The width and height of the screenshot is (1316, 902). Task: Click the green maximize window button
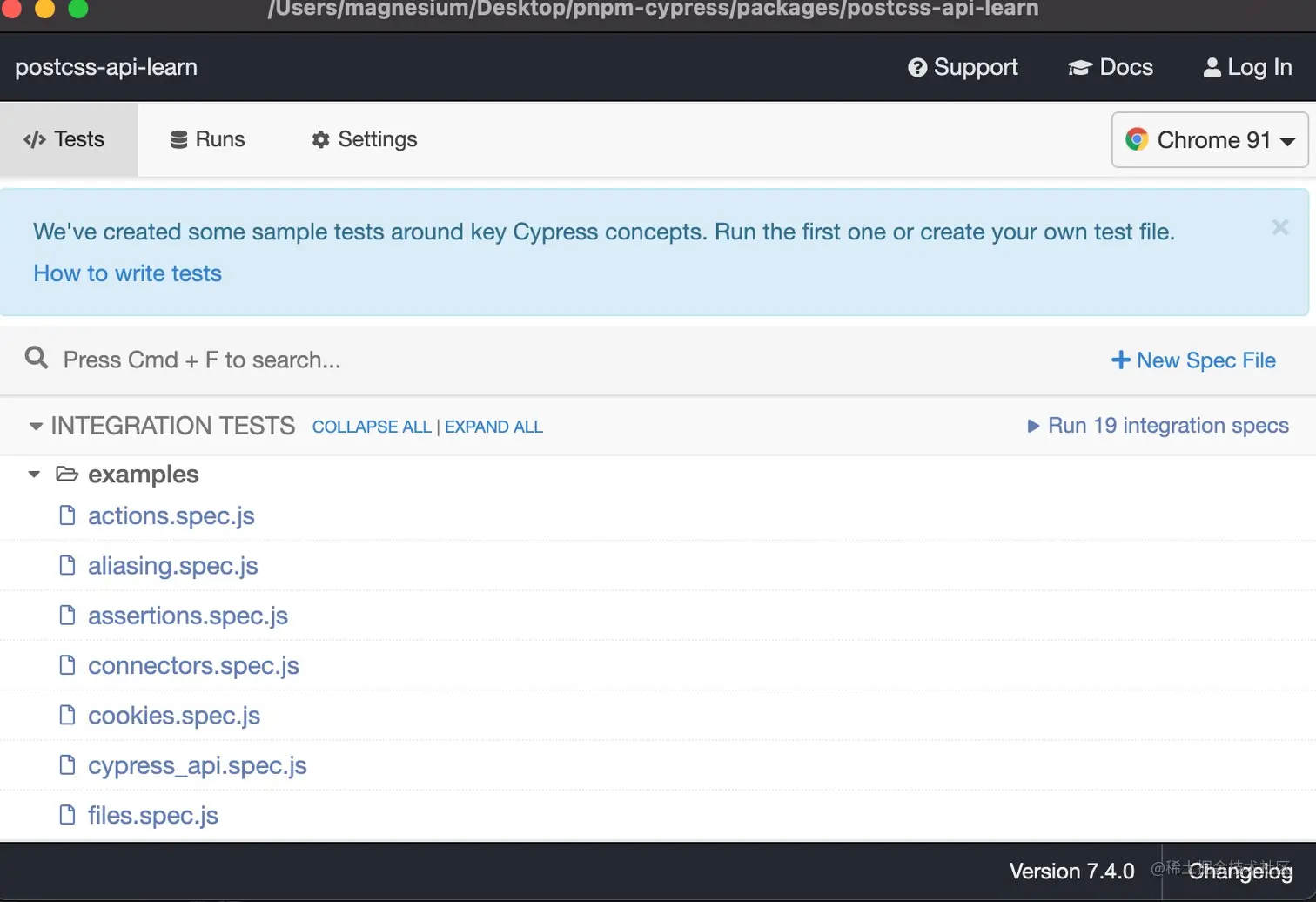[78, 8]
